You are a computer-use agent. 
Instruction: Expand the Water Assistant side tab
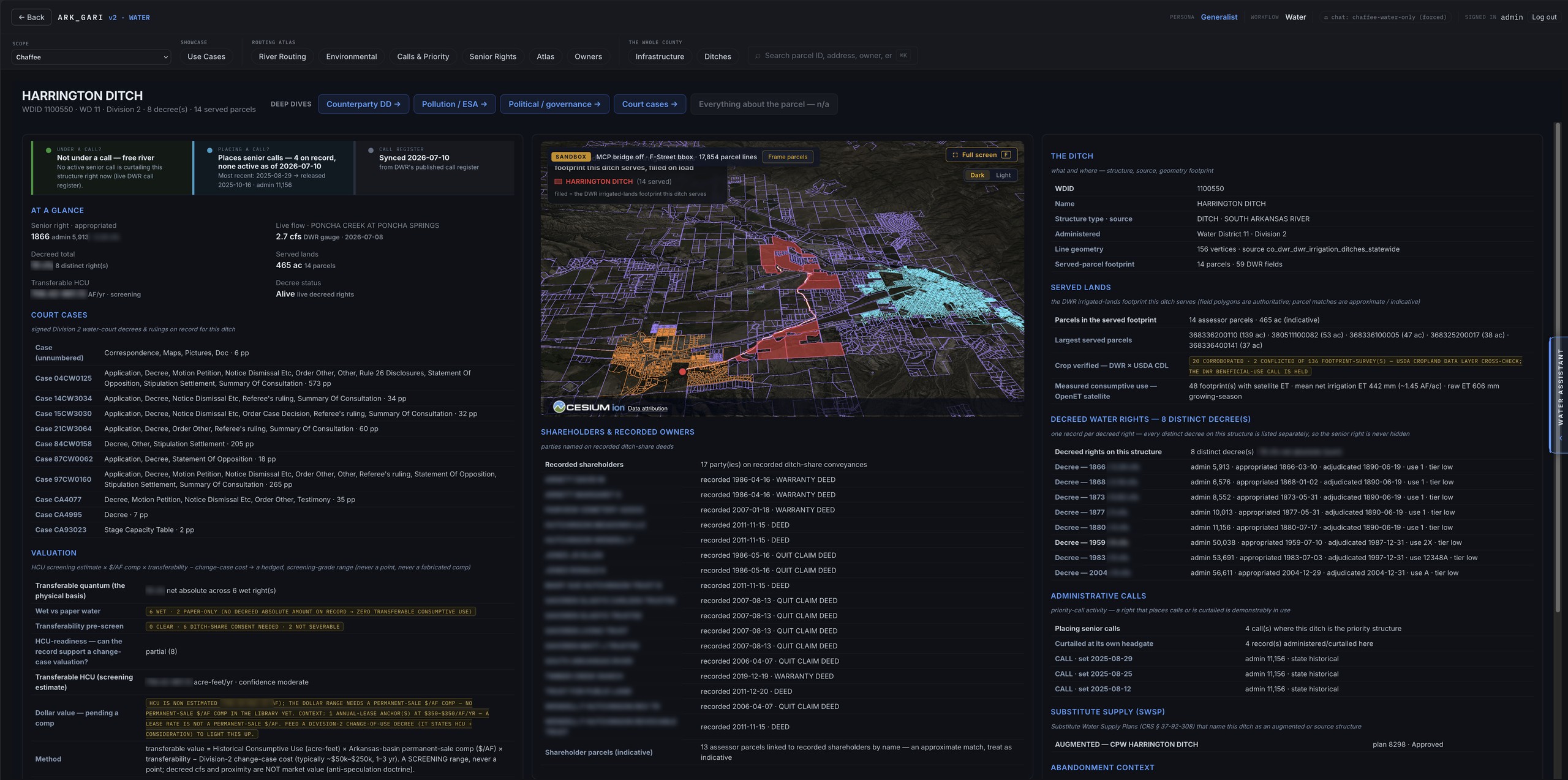[1559, 394]
